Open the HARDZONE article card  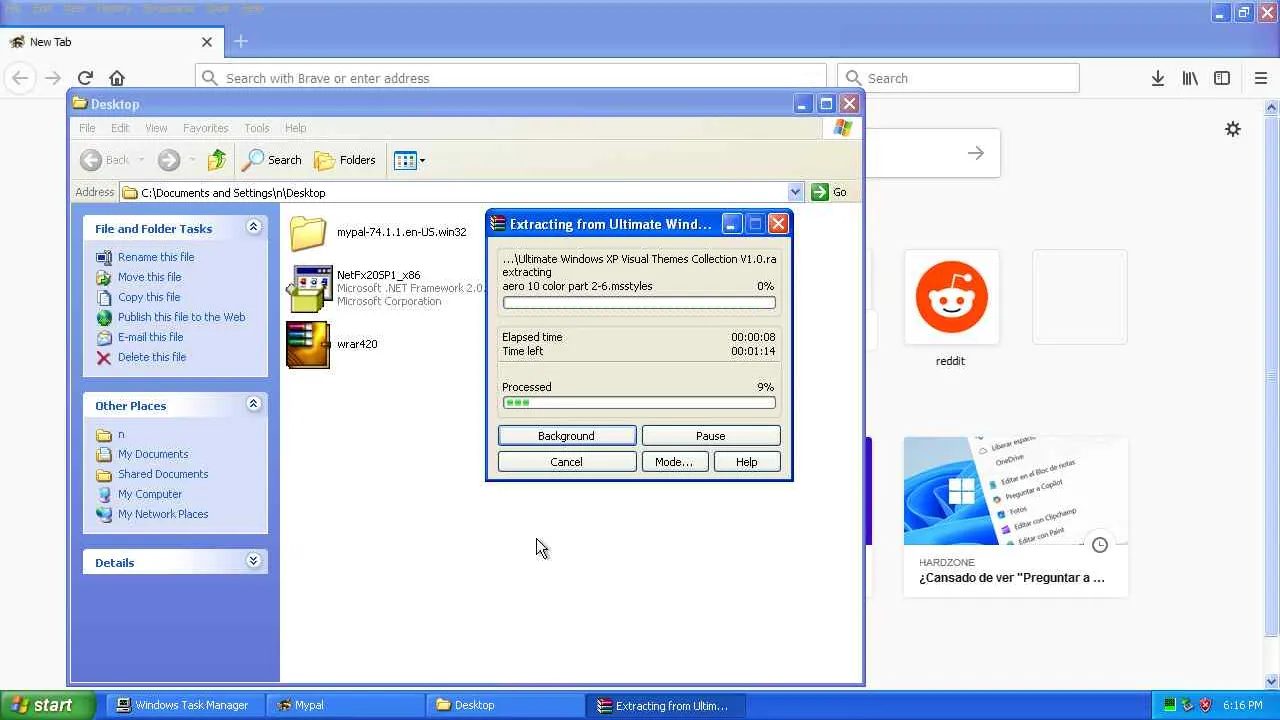(1015, 517)
